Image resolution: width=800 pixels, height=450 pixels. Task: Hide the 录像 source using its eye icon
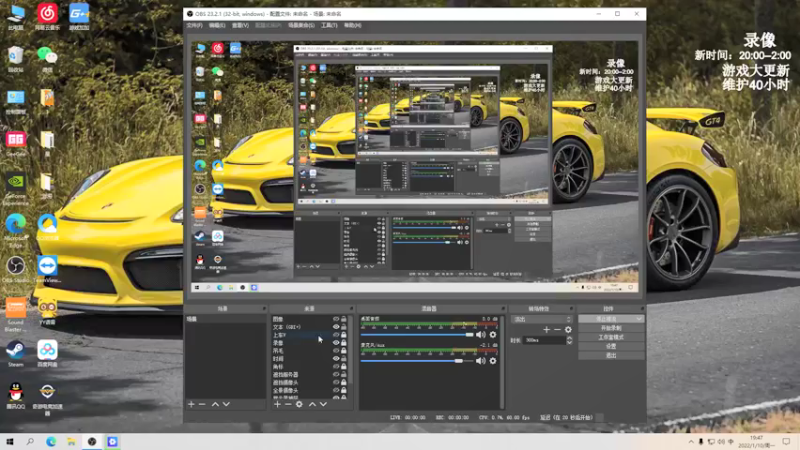tap(336, 343)
